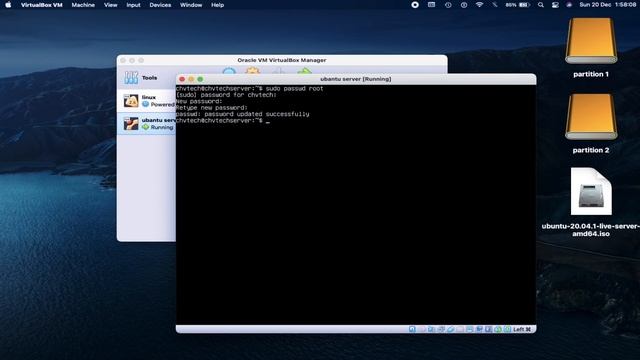640x360 pixels.
Task: Click the 'New password:' terminal line
Action: point(199,101)
